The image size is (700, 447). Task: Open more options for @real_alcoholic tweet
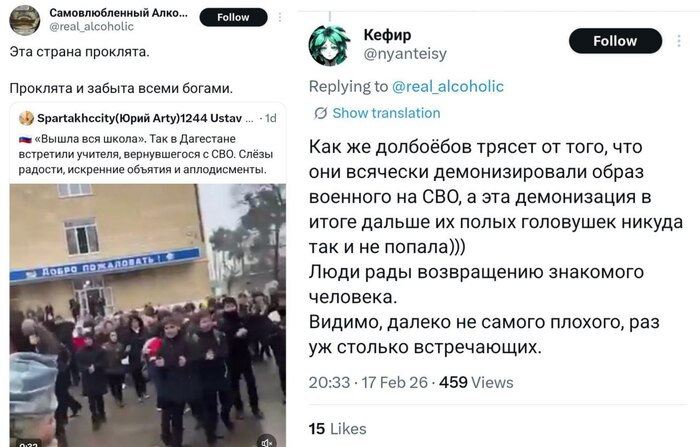coord(280,17)
